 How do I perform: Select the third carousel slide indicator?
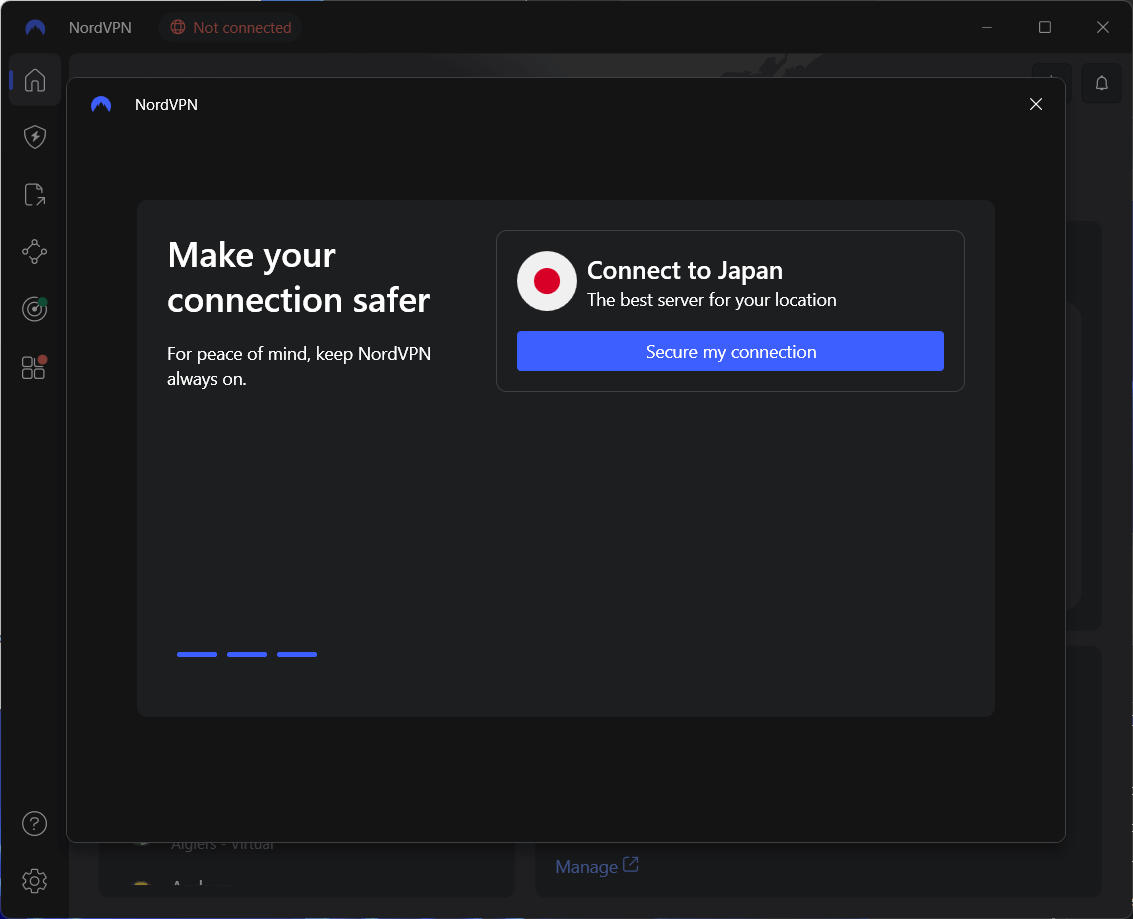point(297,654)
